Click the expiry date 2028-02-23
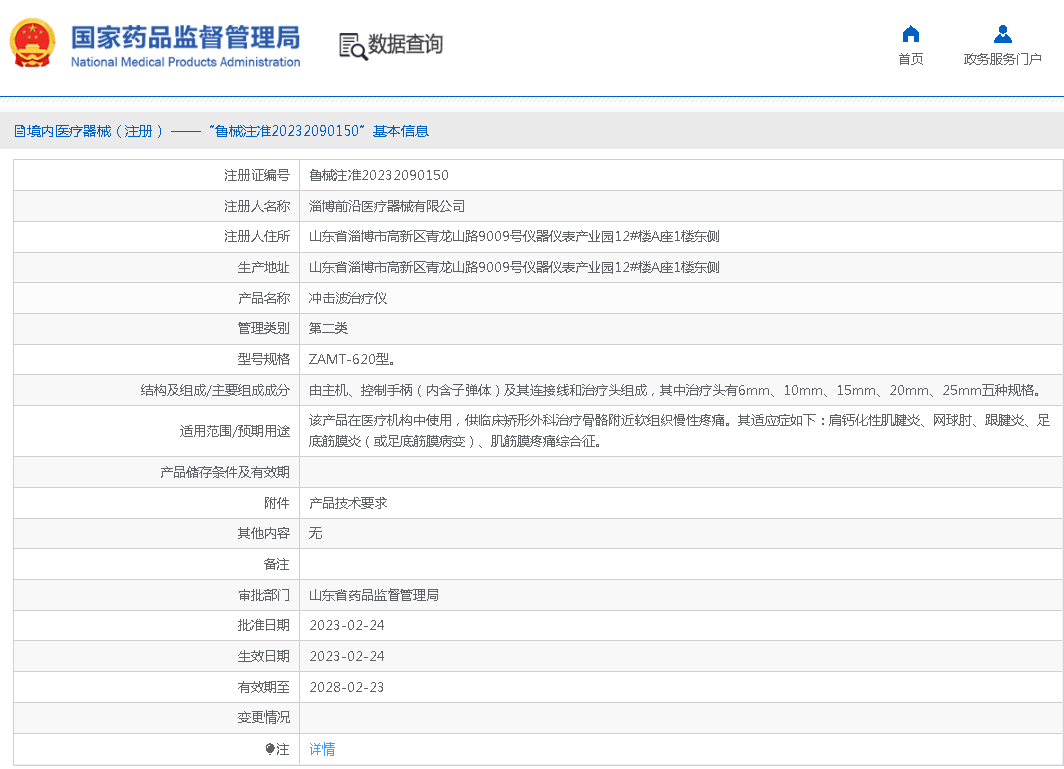The width and height of the screenshot is (1064, 769). pos(346,687)
